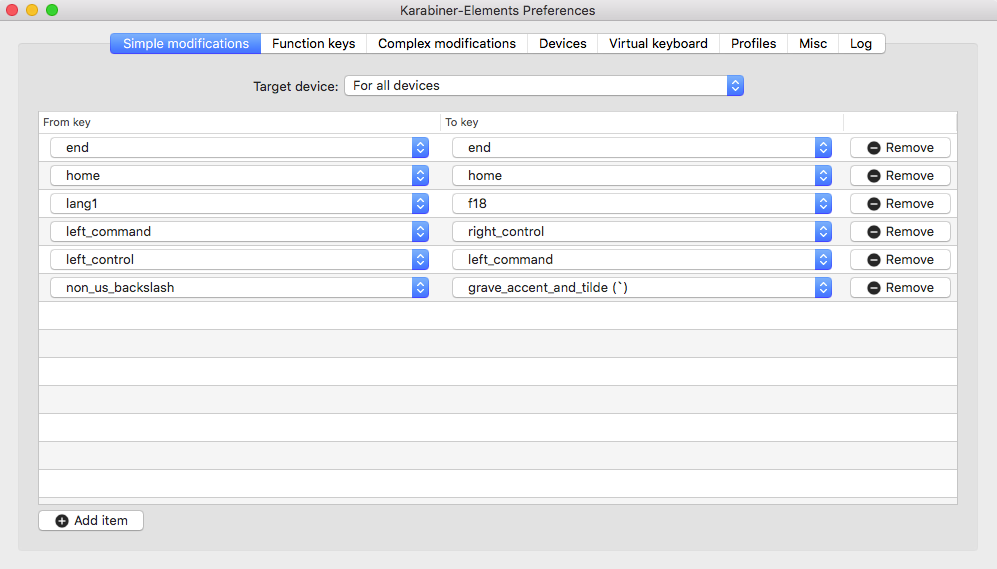Open the Misc tab

tap(813, 43)
